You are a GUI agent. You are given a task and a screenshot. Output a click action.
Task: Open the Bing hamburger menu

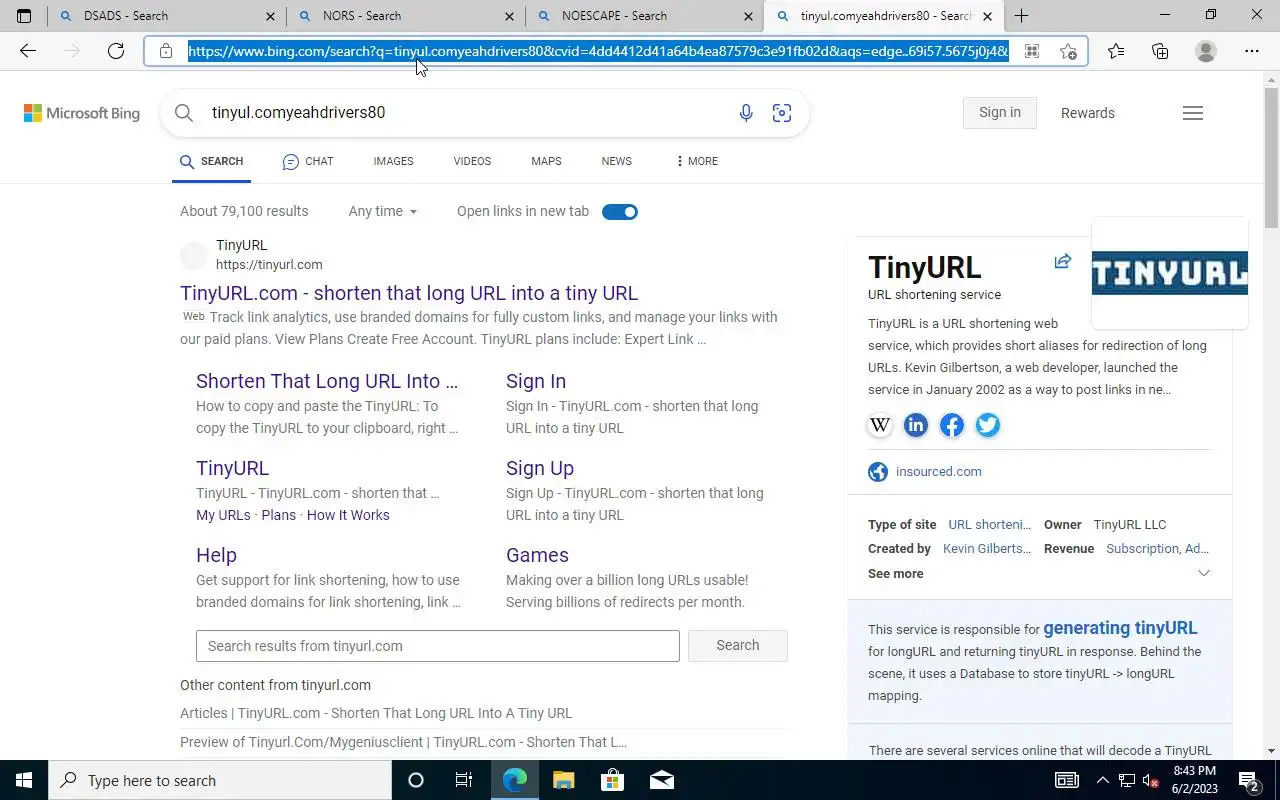[1192, 113]
